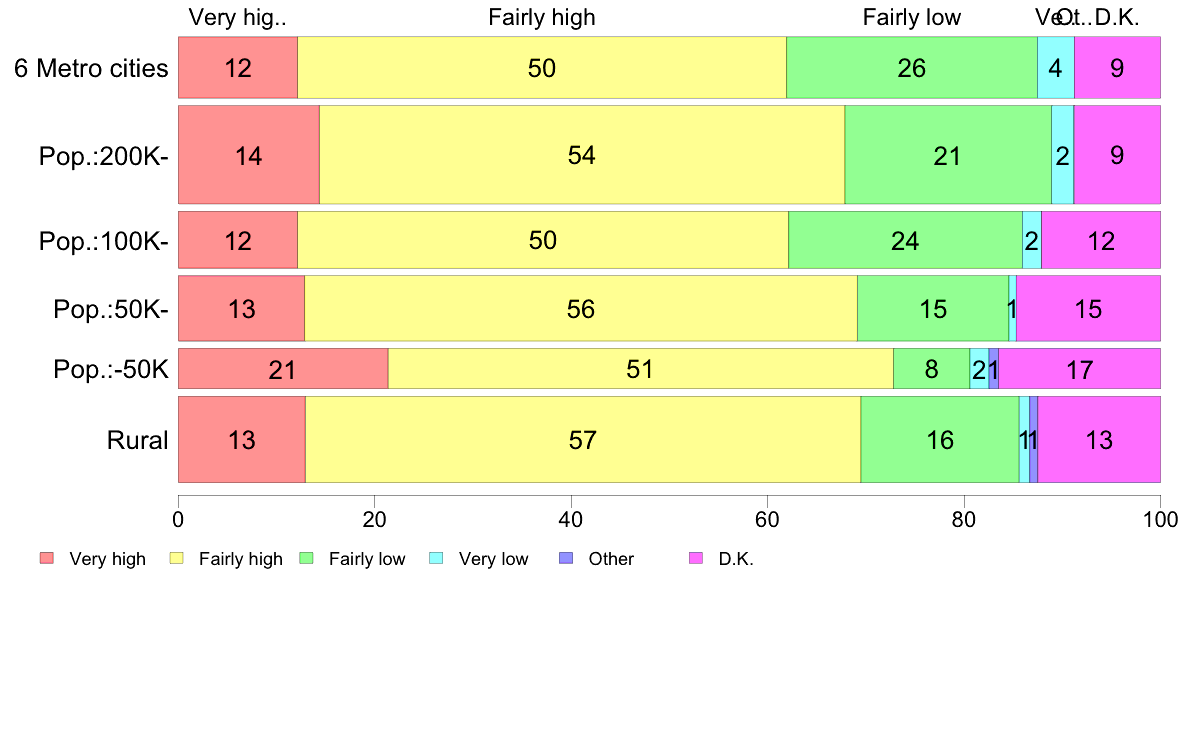Click the Fairly low green legend swatch
The image size is (1188, 736).
[x=307, y=559]
